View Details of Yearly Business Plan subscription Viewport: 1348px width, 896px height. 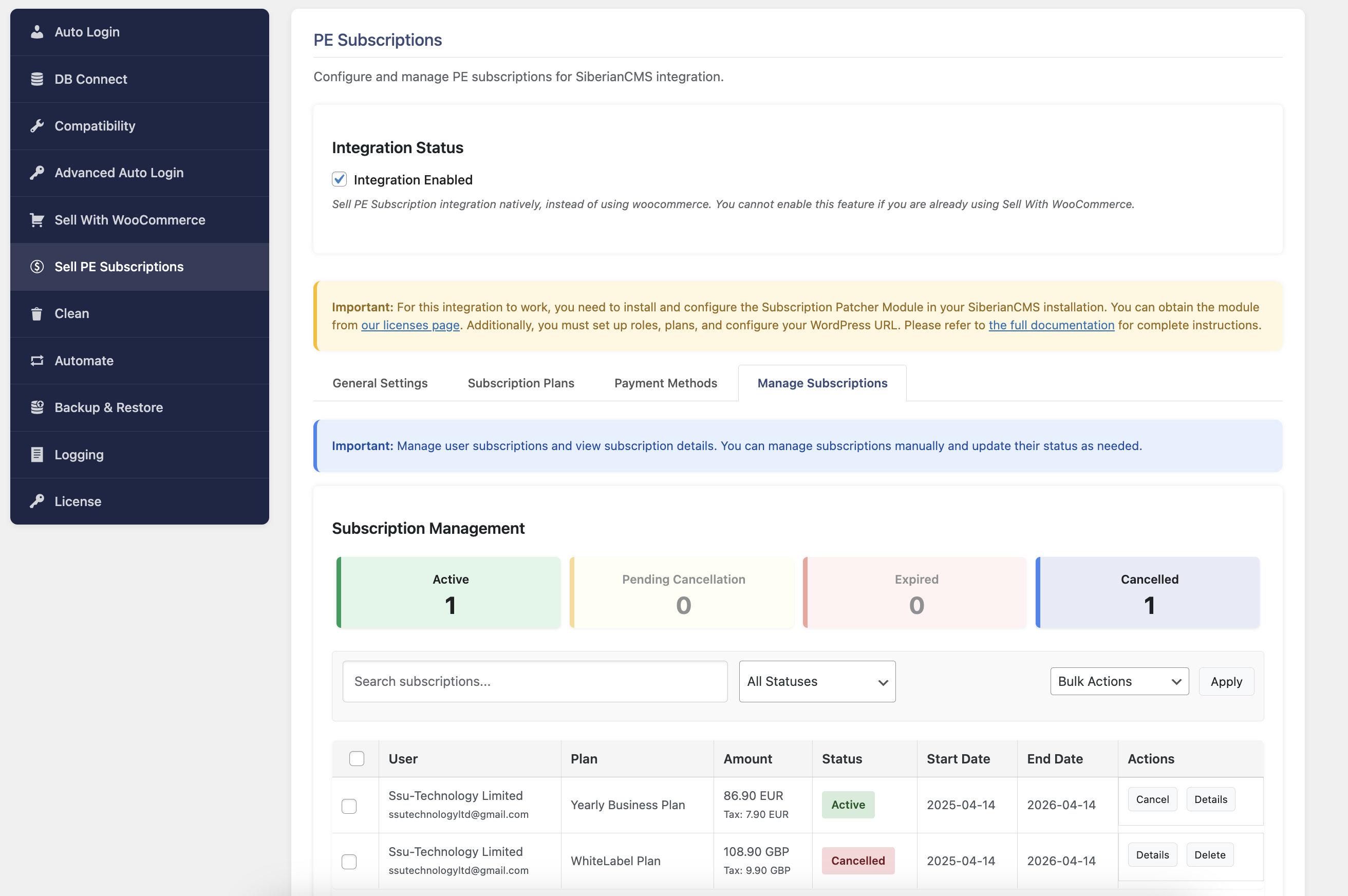[1210, 799]
